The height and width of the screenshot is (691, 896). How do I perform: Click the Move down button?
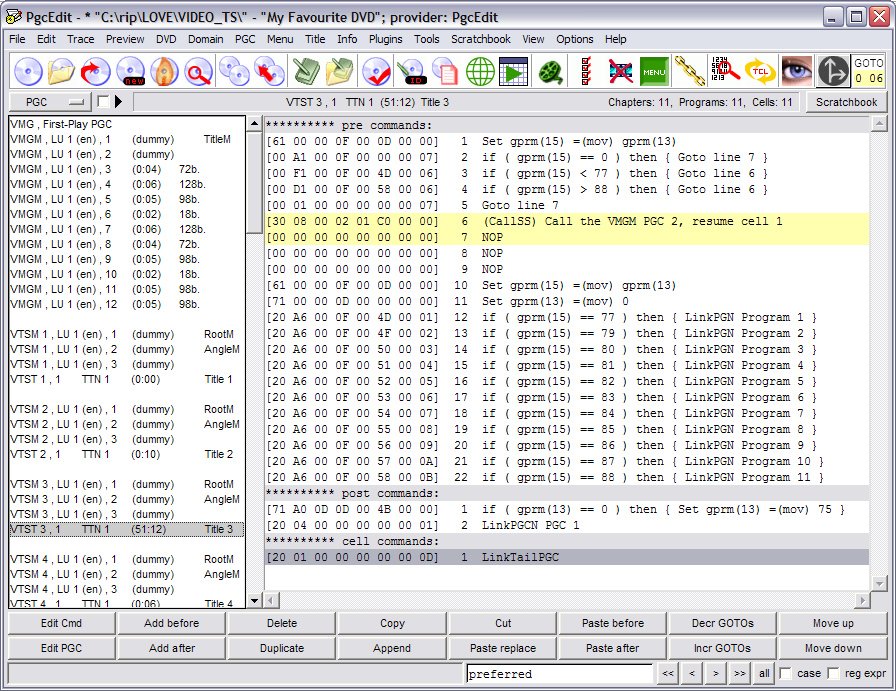(x=833, y=648)
